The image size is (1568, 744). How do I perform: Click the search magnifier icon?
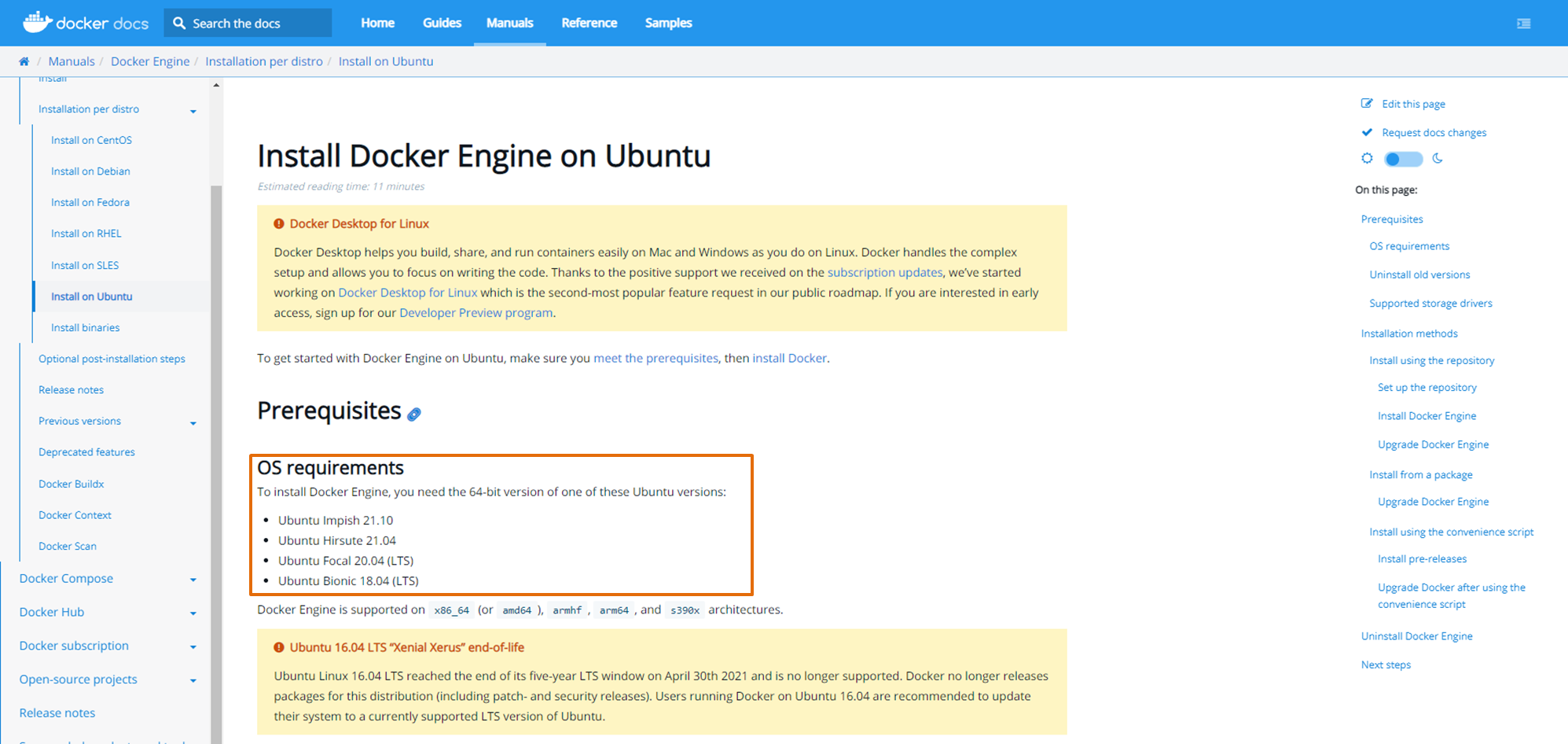(179, 24)
